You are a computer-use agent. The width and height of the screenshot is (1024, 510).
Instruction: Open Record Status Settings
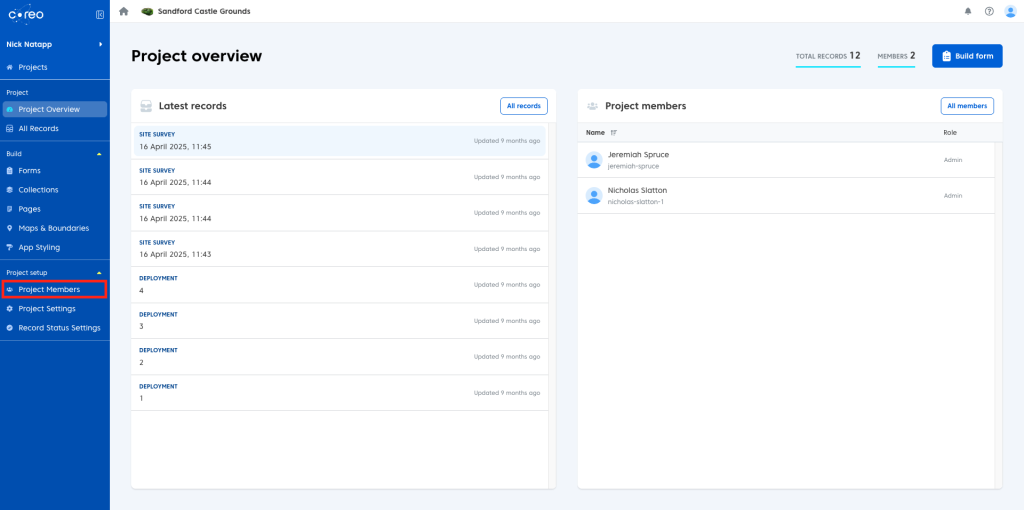click(x=59, y=328)
